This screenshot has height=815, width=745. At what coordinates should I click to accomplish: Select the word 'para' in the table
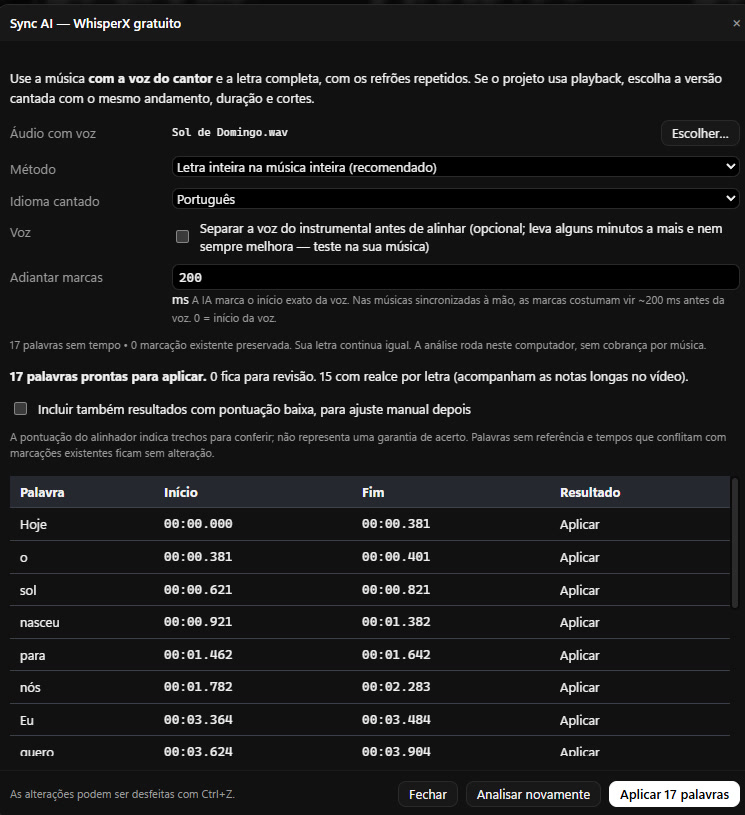pos(32,655)
